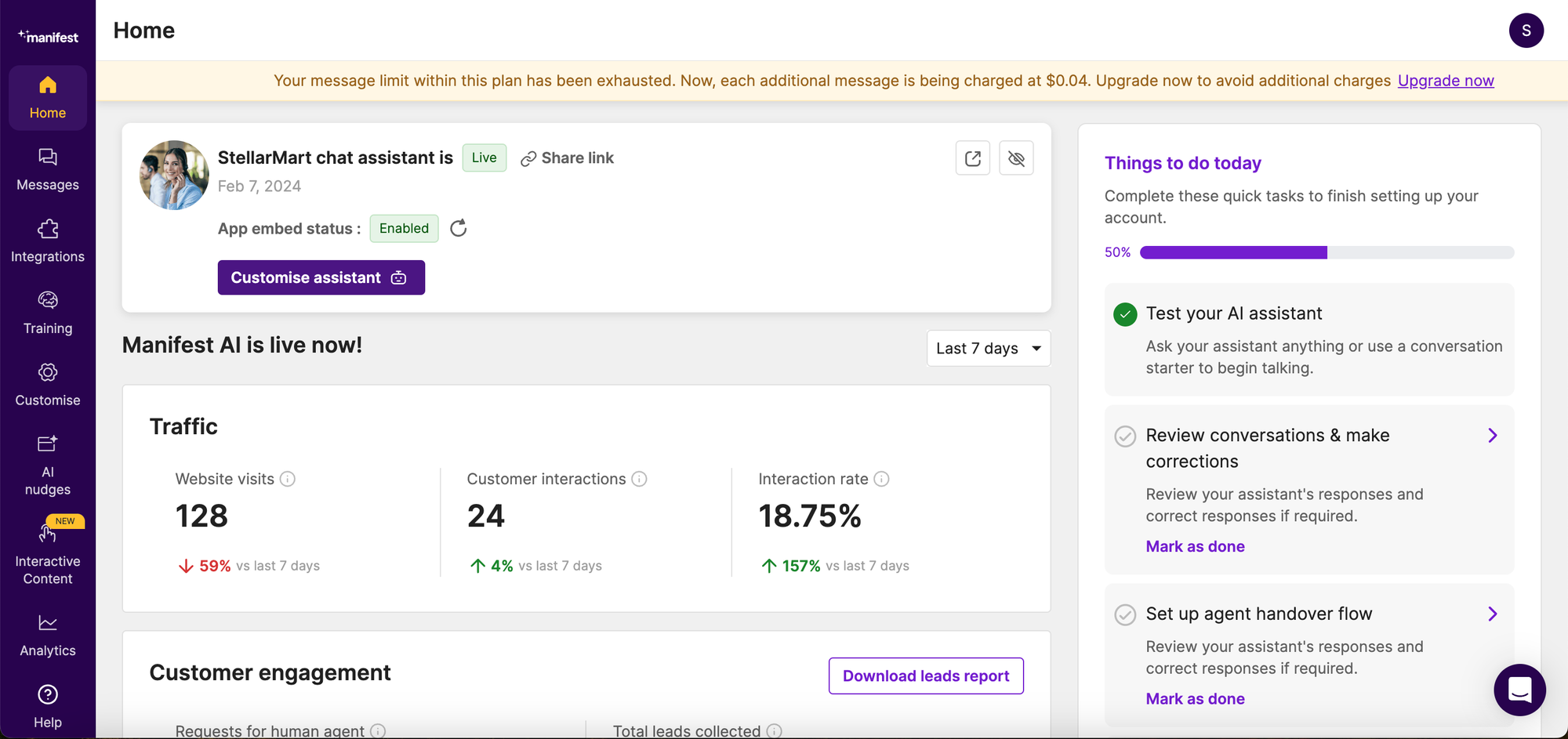Navigate to Training section
The height and width of the screenshot is (739, 1568).
tap(48, 313)
